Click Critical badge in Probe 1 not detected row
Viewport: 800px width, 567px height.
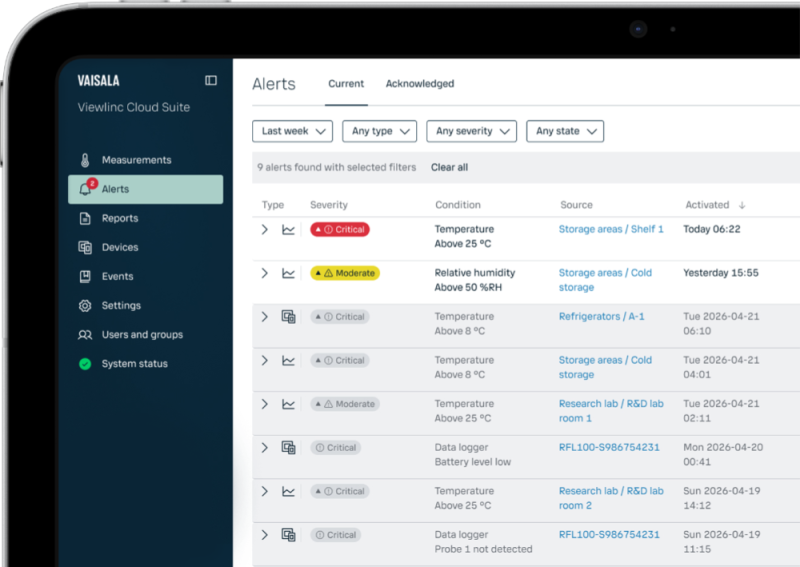336,535
